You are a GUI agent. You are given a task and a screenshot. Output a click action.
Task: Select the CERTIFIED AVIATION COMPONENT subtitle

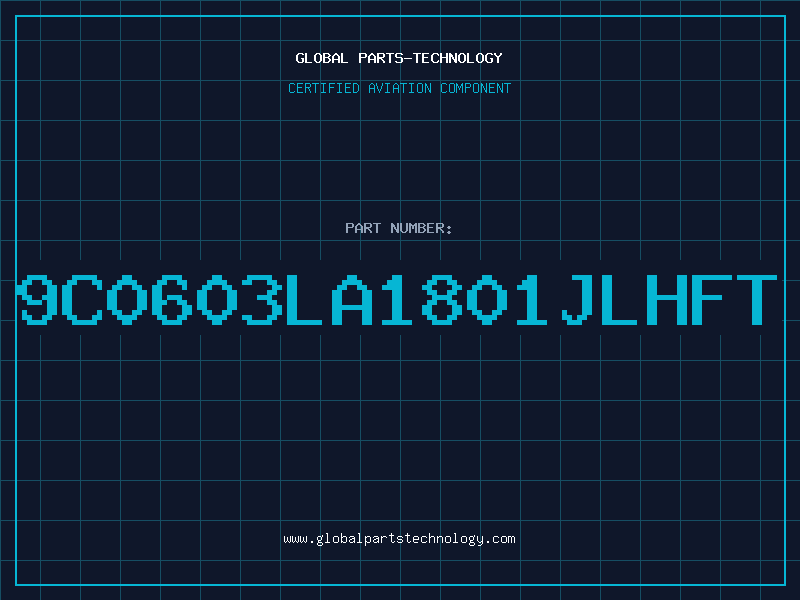pos(399,88)
